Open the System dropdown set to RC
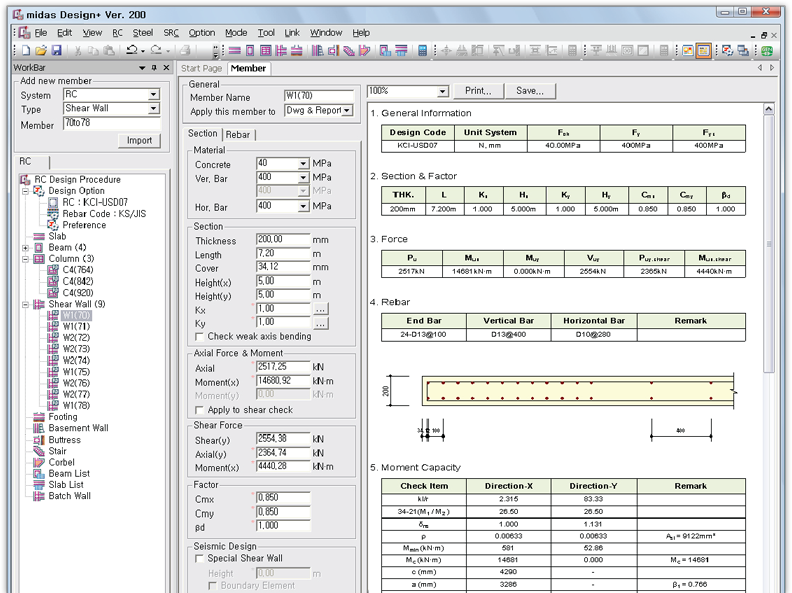Viewport: 792px width, 593px height. (154, 94)
